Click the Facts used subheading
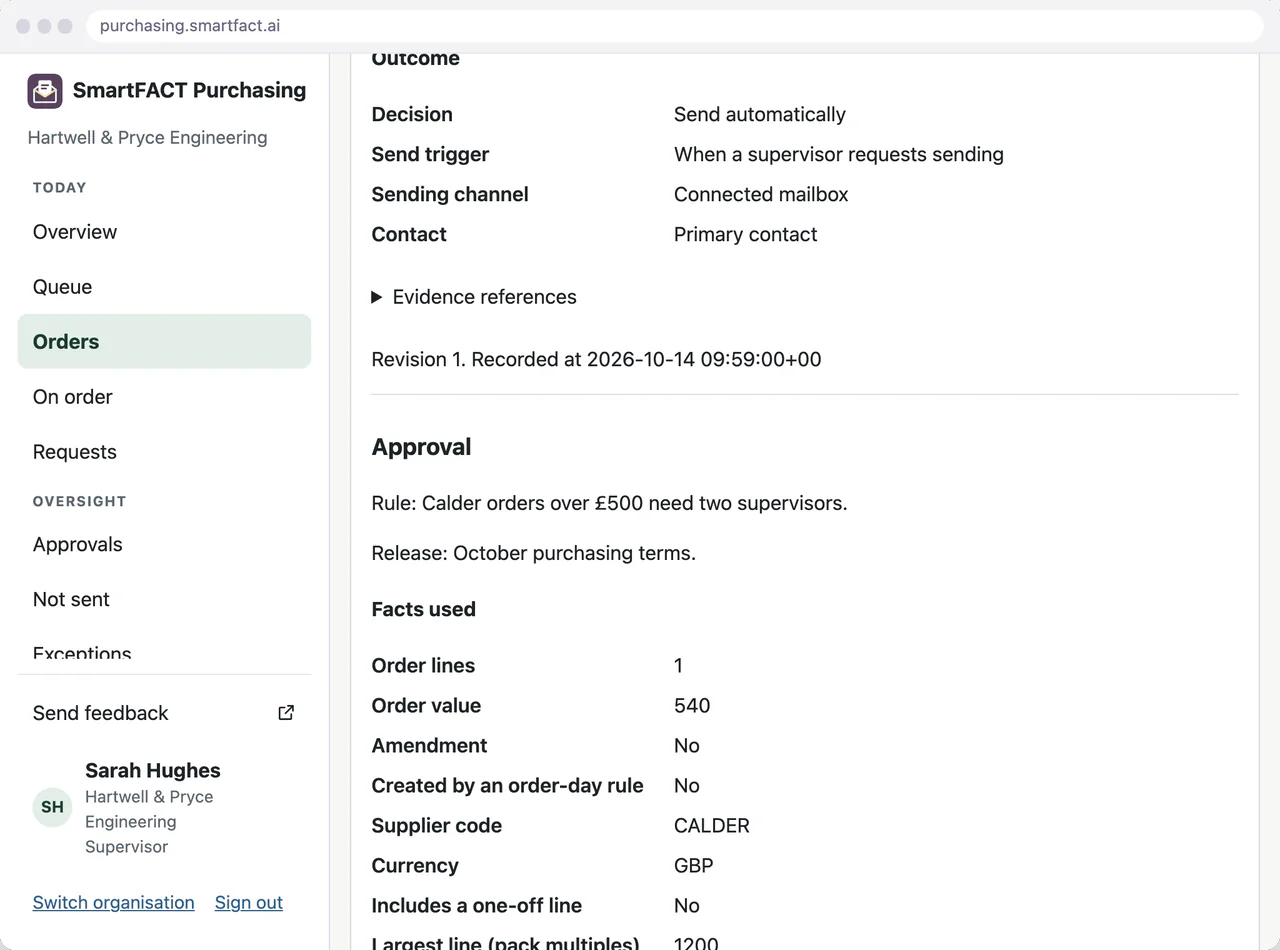1280x950 pixels. (x=423, y=609)
